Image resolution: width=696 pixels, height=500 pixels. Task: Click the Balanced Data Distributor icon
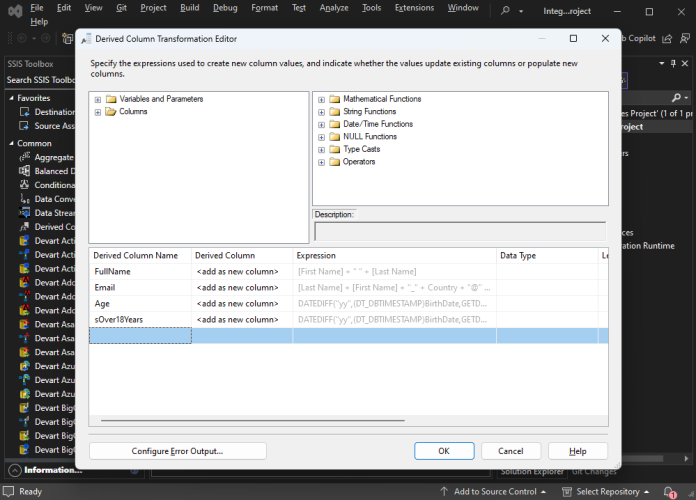(x=24, y=171)
